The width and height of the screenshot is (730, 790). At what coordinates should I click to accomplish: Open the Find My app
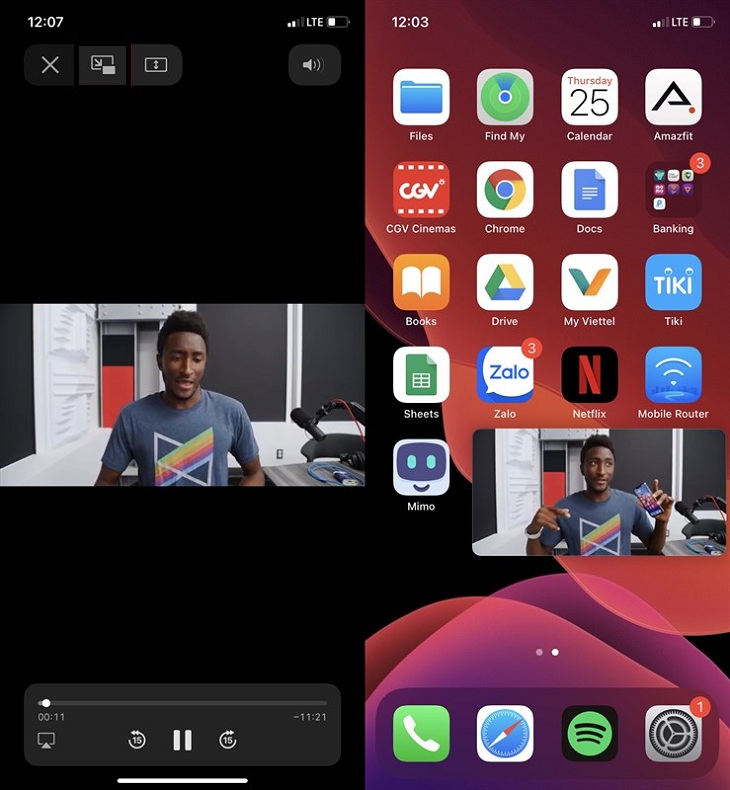pyautogui.click(x=505, y=97)
